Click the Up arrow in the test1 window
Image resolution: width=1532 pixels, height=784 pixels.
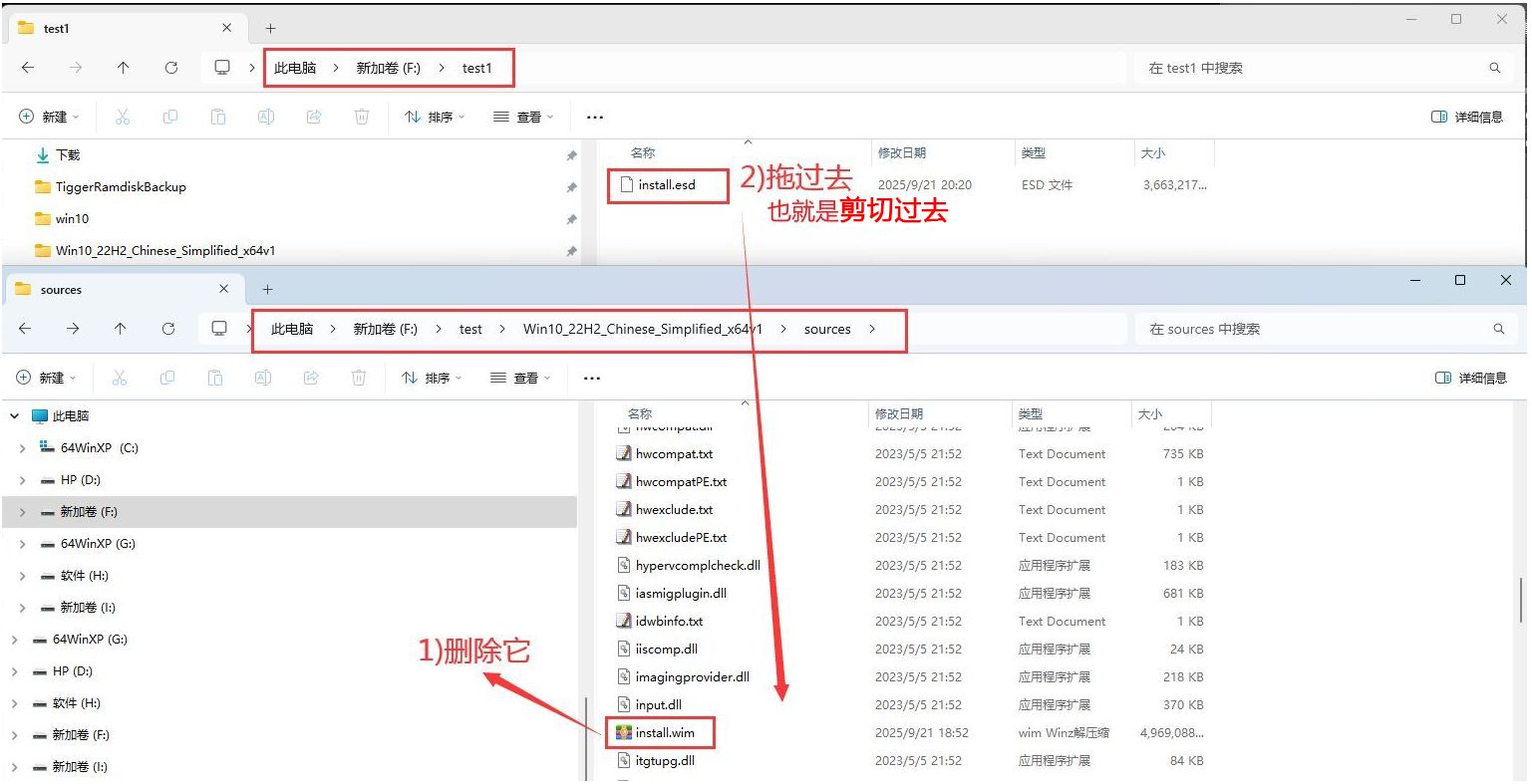click(x=123, y=68)
